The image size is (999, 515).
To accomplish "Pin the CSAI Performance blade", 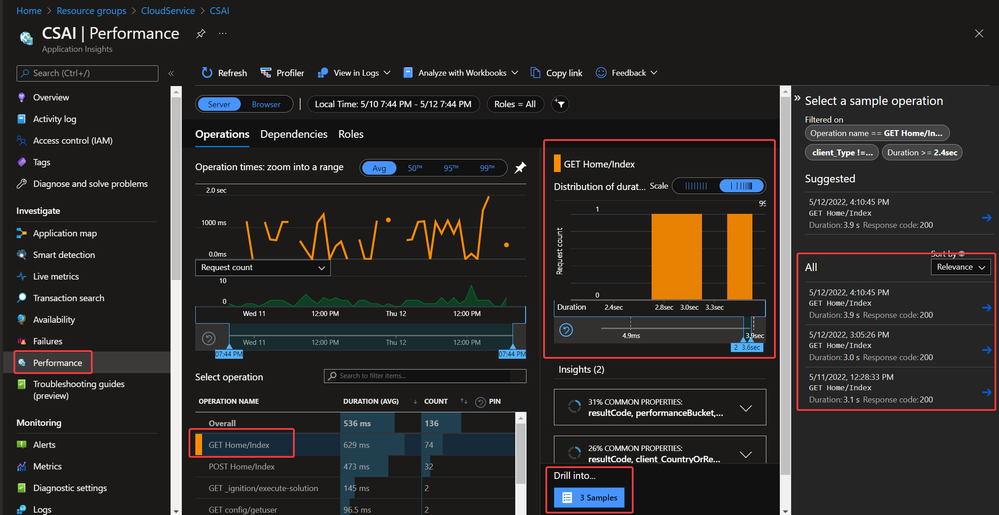I will tap(200, 33).
